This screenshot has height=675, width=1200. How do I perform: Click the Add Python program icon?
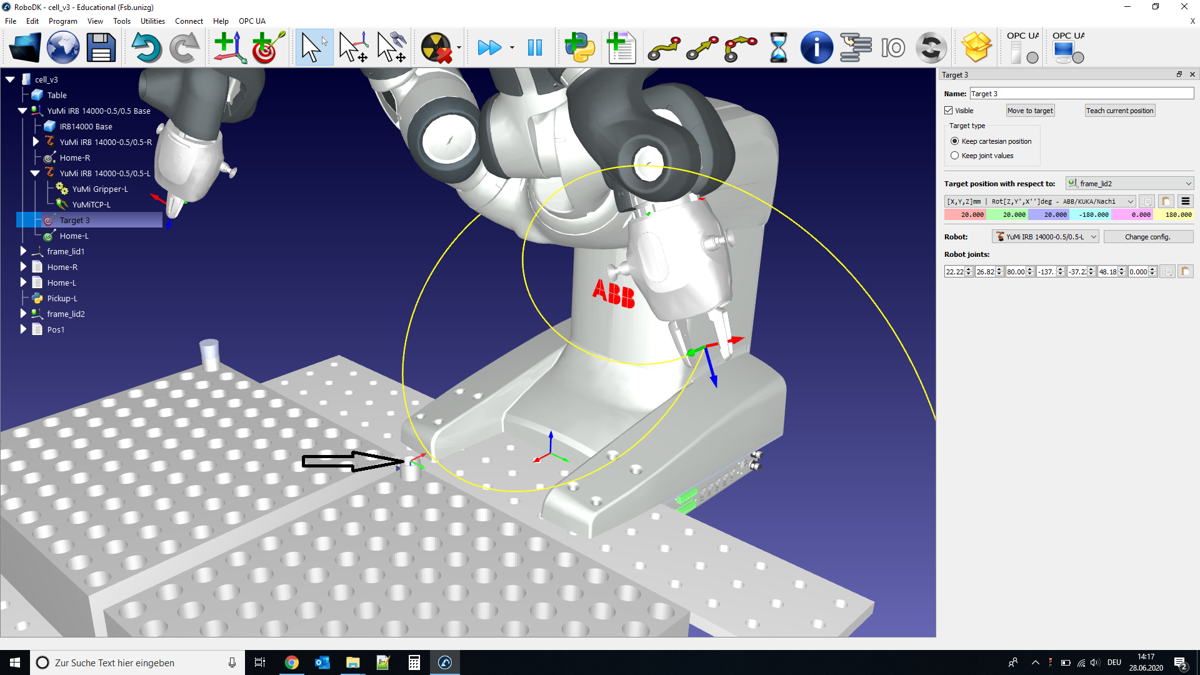[579, 47]
